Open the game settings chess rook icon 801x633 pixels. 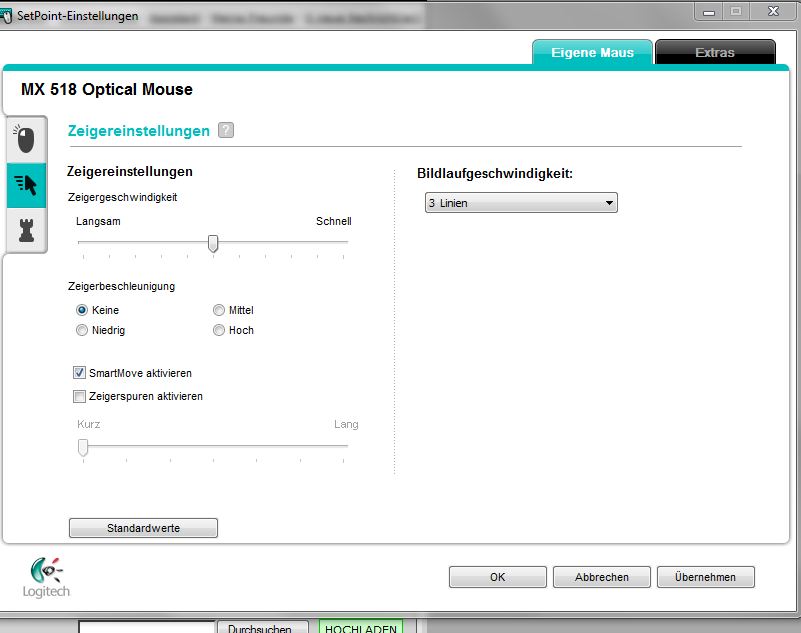coord(26,230)
